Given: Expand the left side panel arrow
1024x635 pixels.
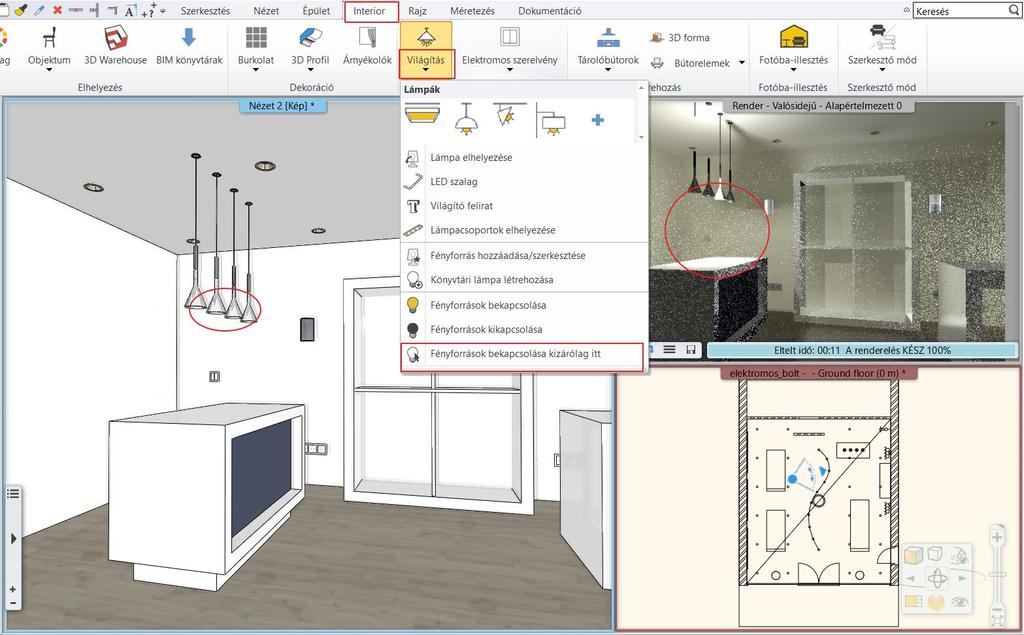Looking at the screenshot, I should point(13,539).
